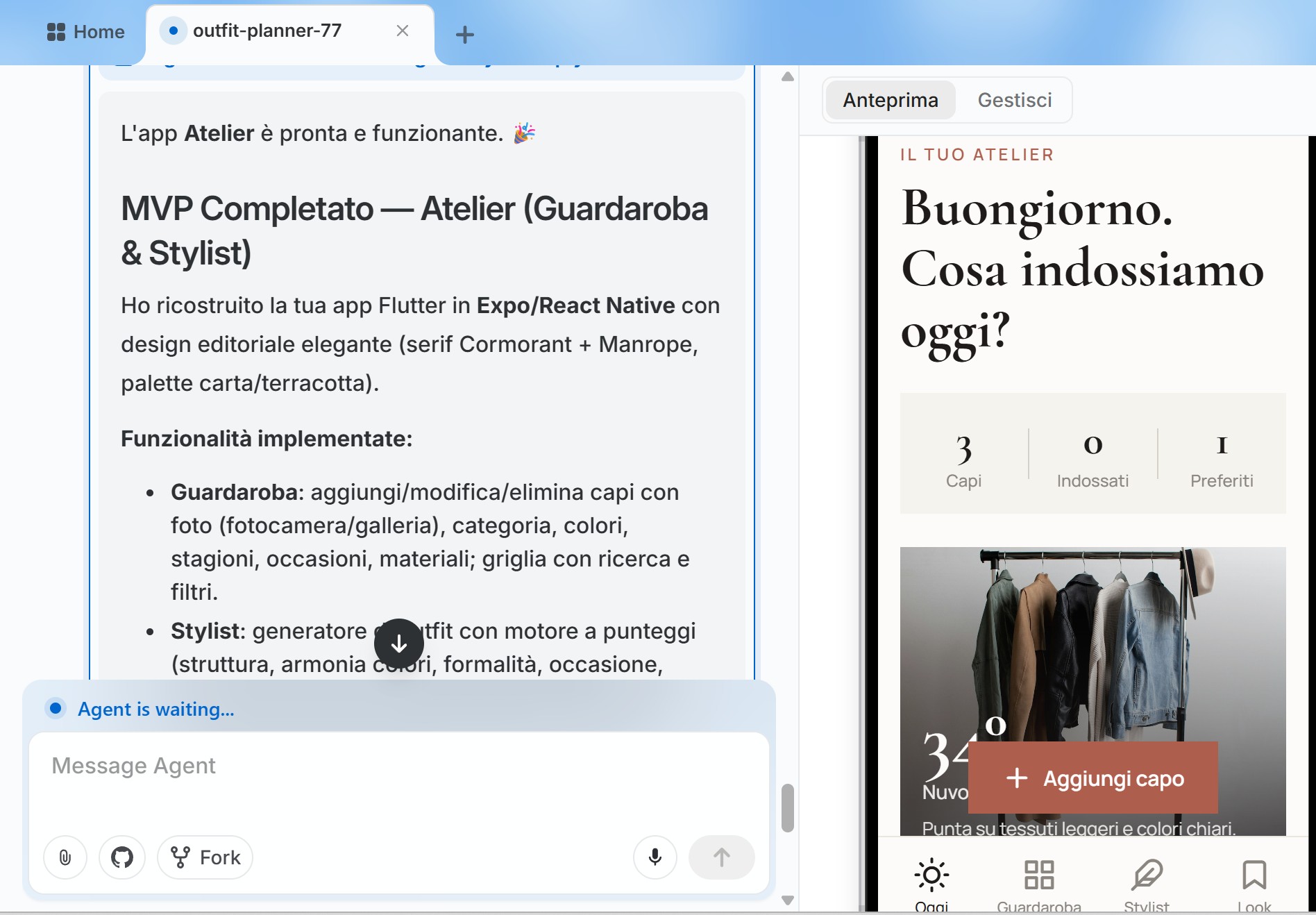Open a new tab with plus icon
1316x915 pixels.
tap(464, 34)
